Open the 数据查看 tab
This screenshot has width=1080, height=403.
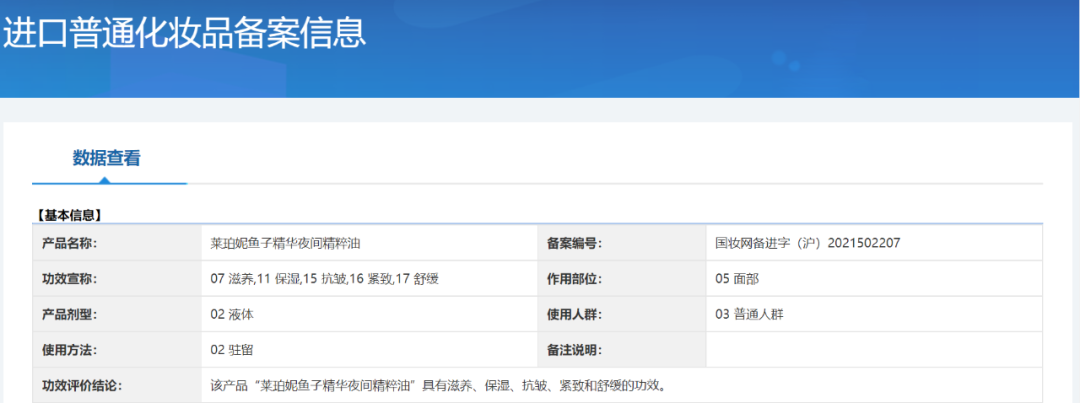(x=107, y=158)
